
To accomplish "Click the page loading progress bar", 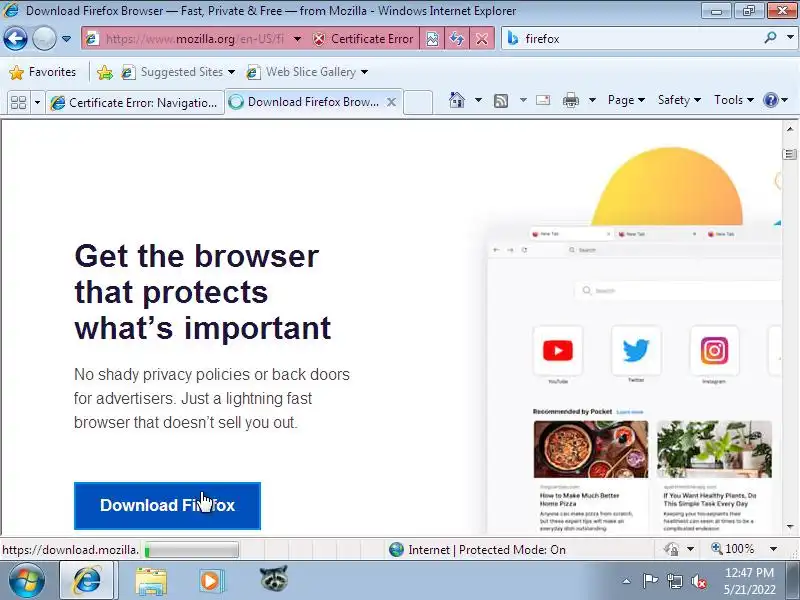I will (x=191, y=550).
